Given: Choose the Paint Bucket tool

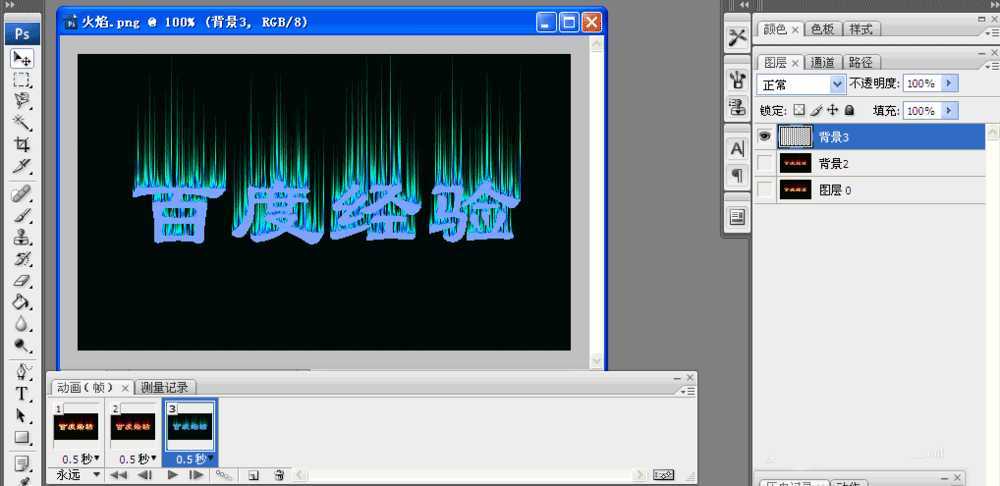Looking at the screenshot, I should point(22,302).
